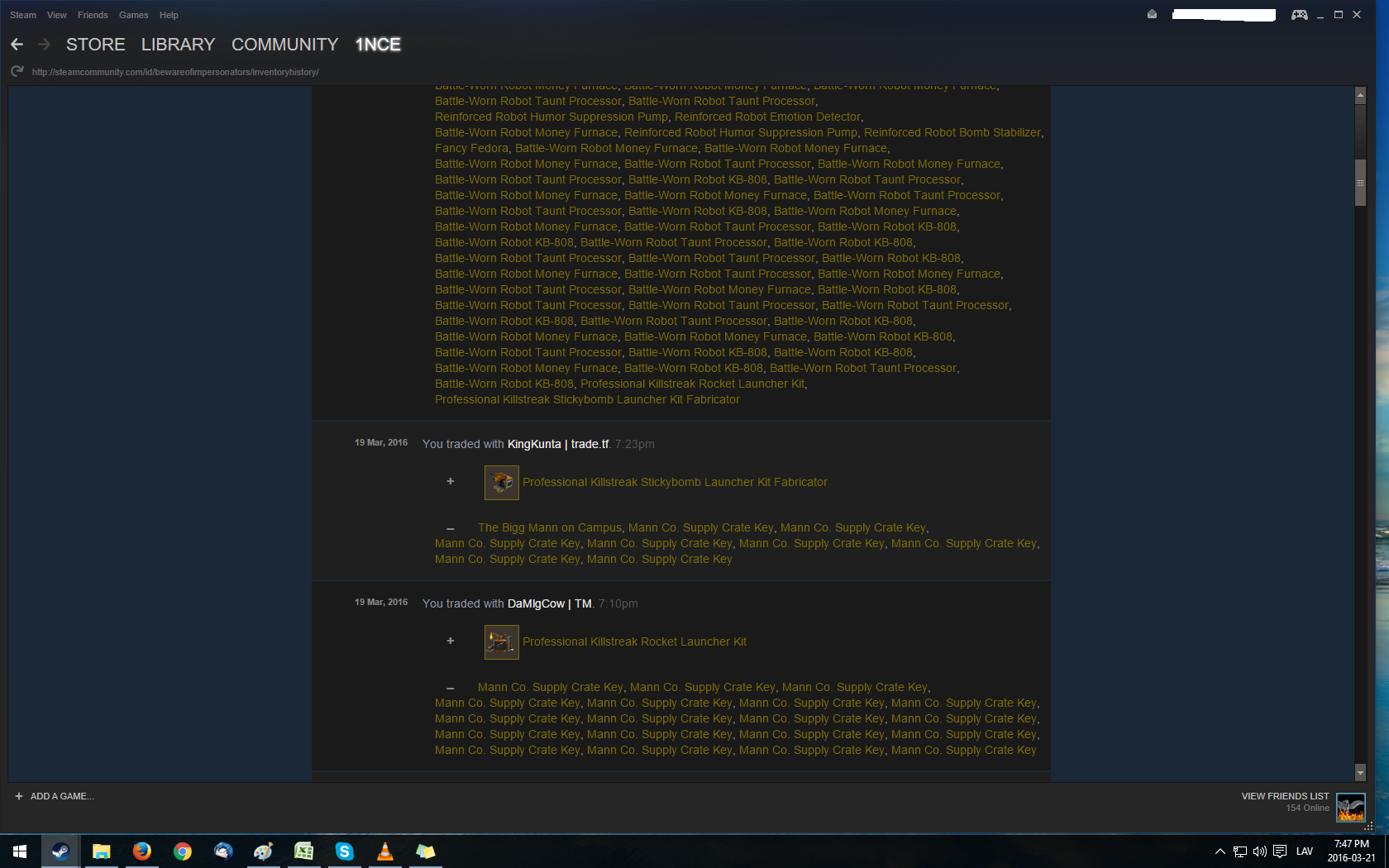This screenshot has height=868, width=1389.
Task: Click The Bigg Mann on Campus item link
Action: [x=549, y=527]
